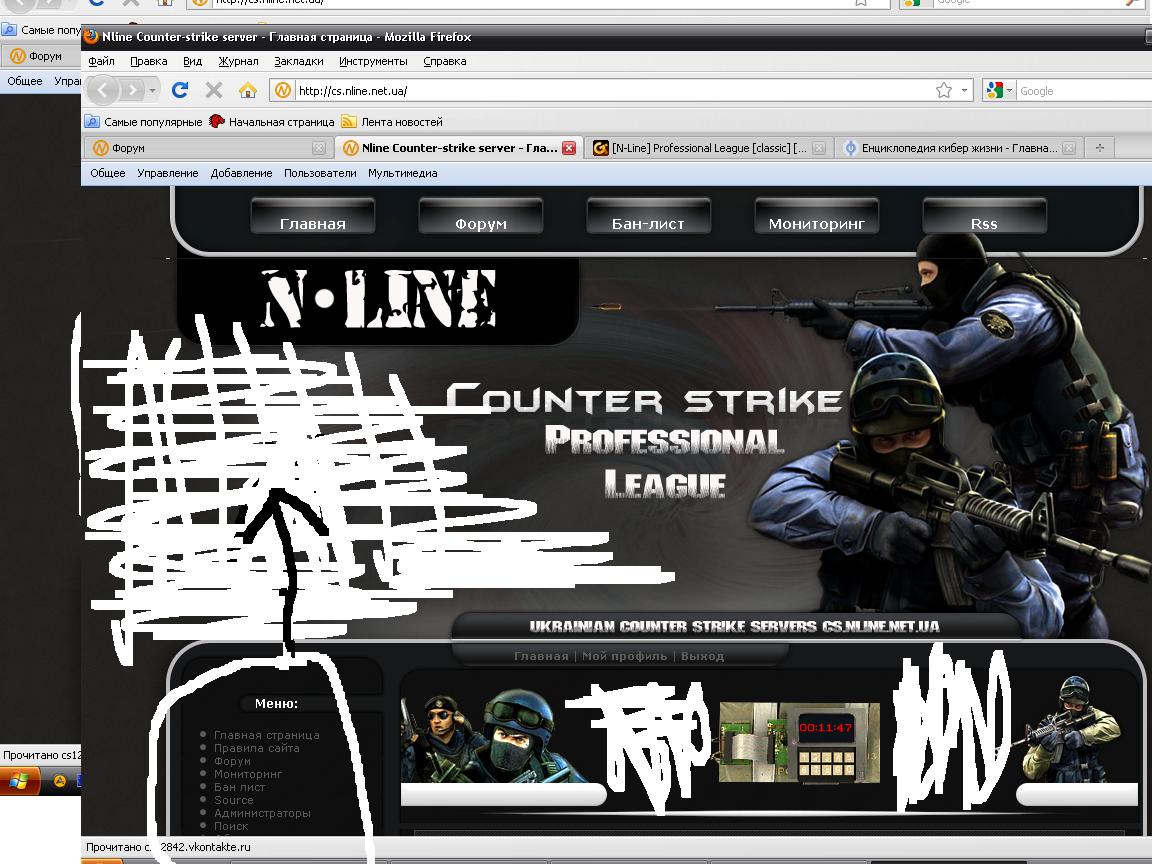Open a new tab with the plus button
The height and width of the screenshot is (864, 1152).
1100,148
